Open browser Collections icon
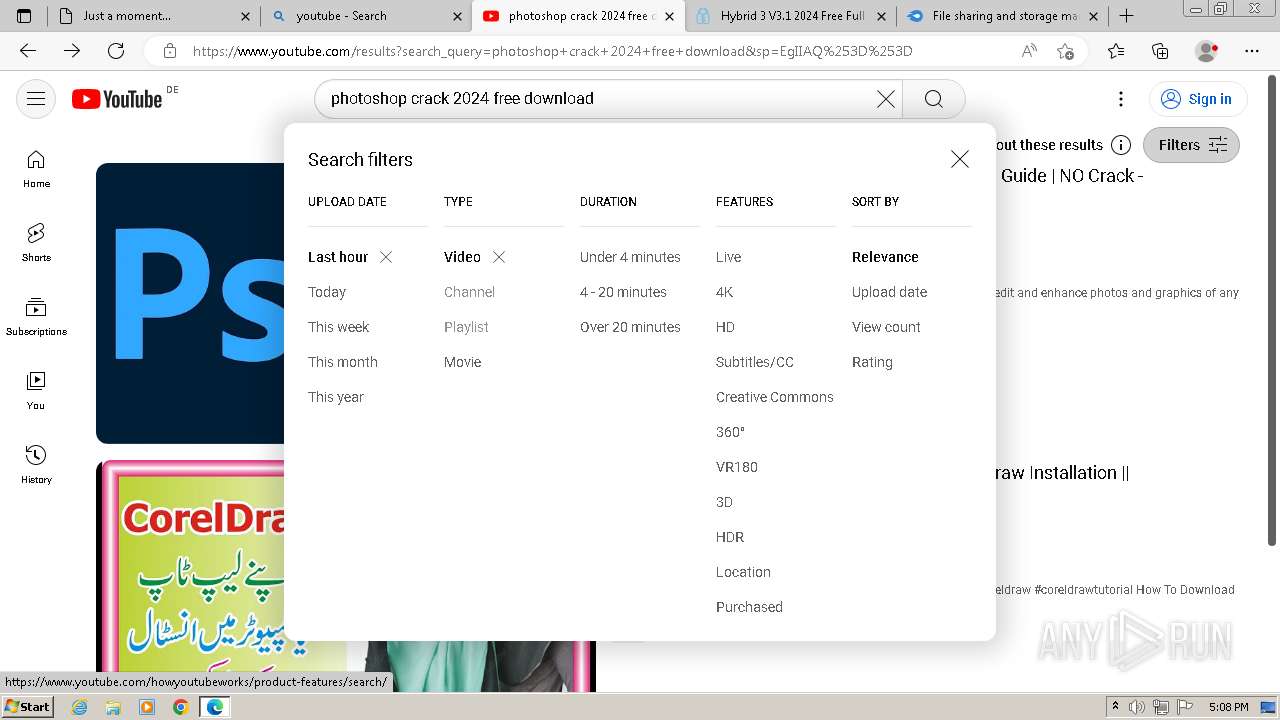Screen dimensions: 1280x720 pyautogui.click(x=1160, y=51)
